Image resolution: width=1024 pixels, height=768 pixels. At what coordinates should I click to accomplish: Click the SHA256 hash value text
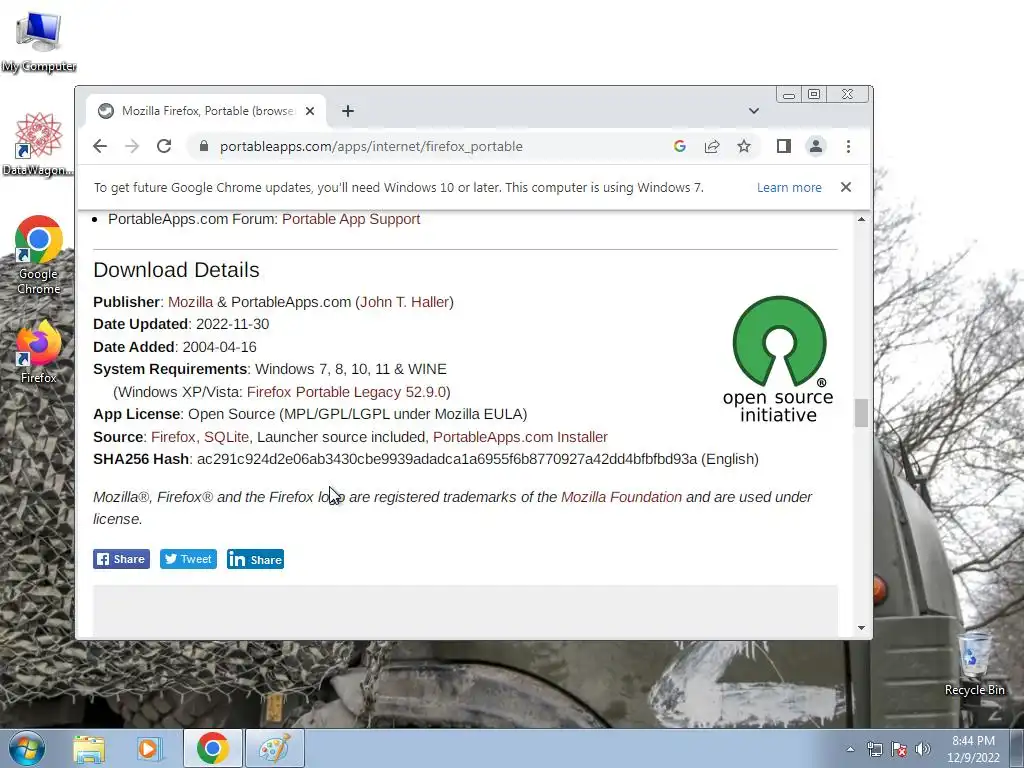tap(447, 459)
